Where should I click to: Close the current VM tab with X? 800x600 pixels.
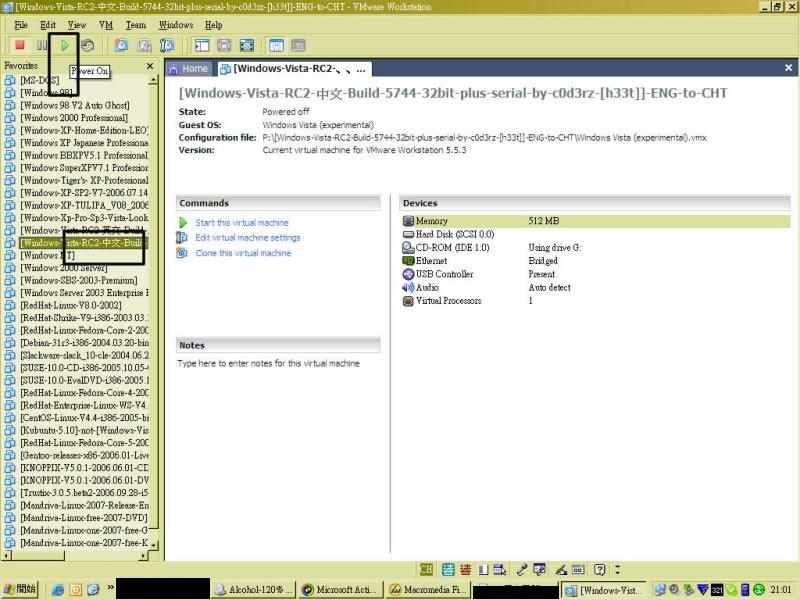pos(788,68)
